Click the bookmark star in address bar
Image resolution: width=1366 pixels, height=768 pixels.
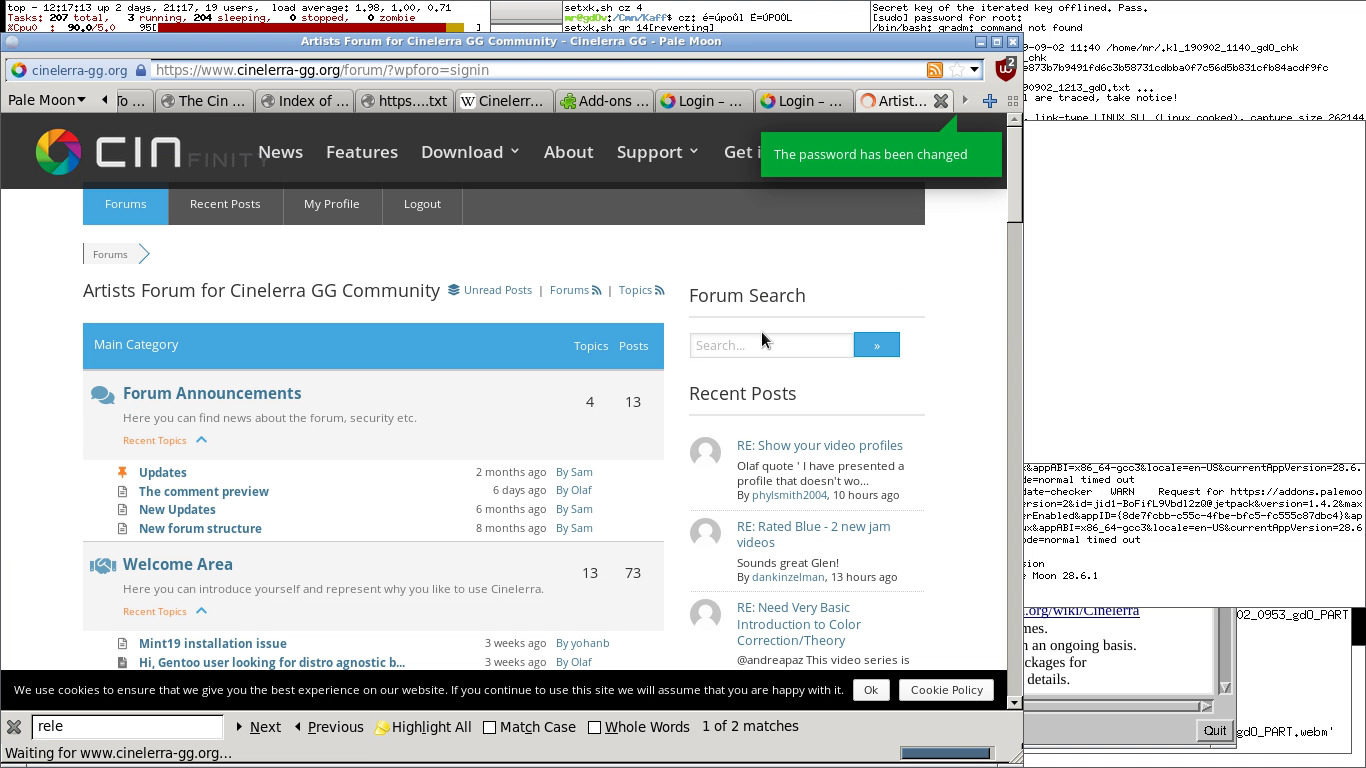957,70
